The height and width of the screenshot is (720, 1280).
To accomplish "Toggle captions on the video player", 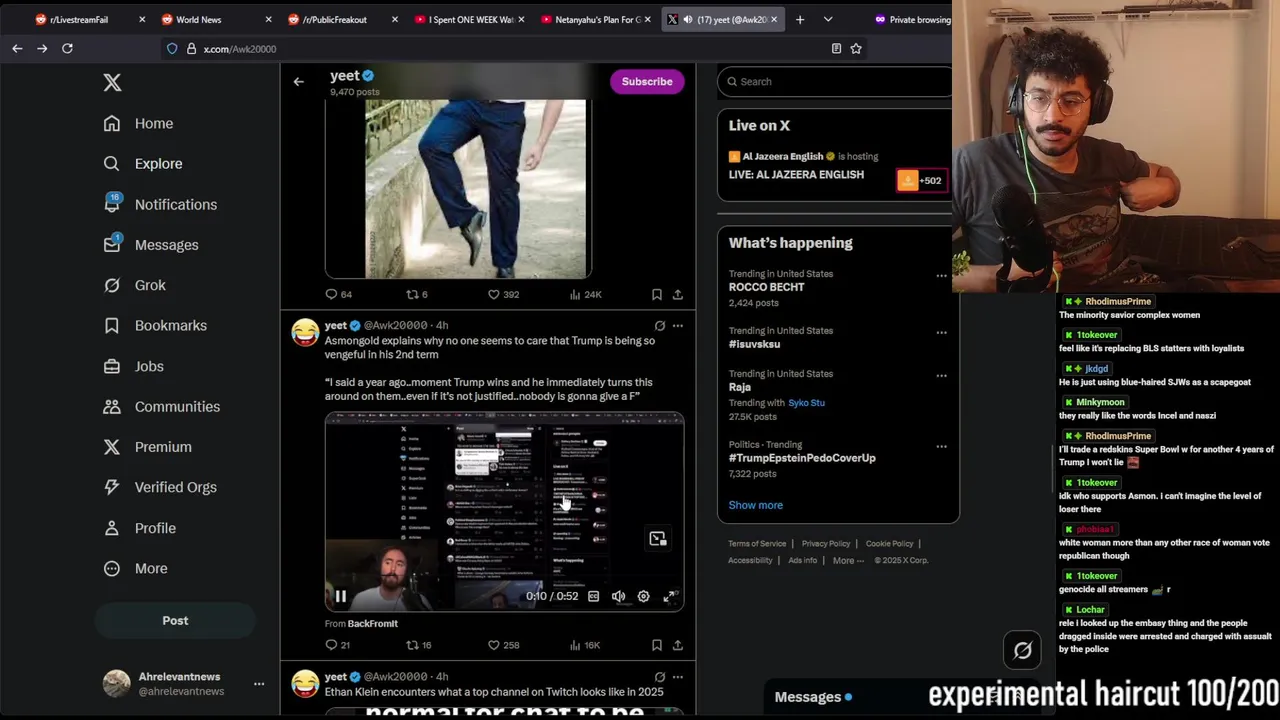I will (x=593, y=597).
